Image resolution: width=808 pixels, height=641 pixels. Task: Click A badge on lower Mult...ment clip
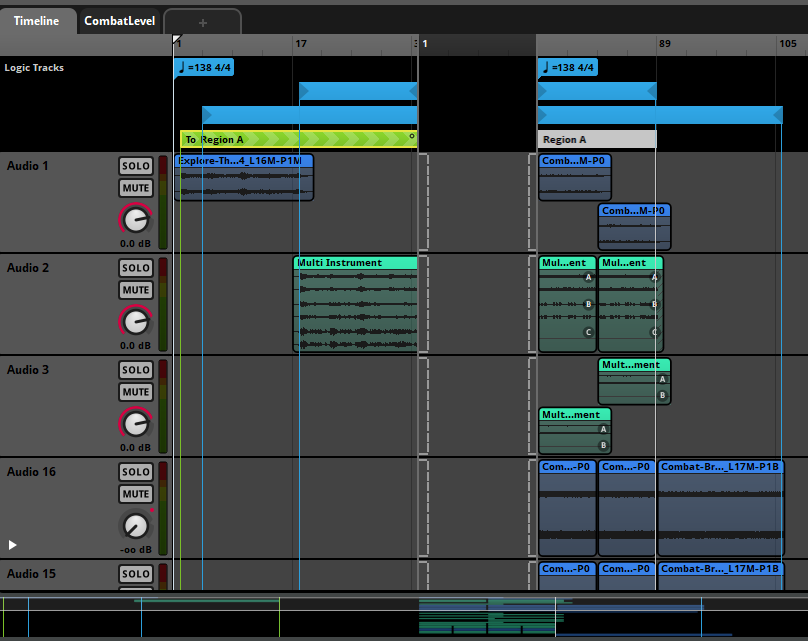pyautogui.click(x=603, y=429)
